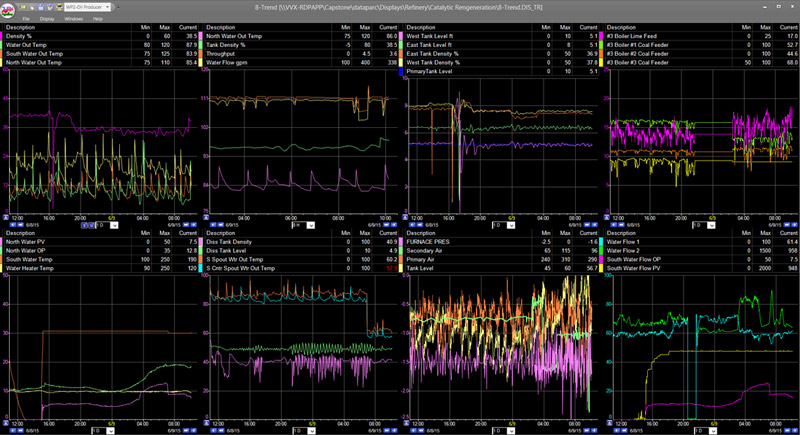
Task: Click the dataPARC trend application logo button
Action: (x=8, y=10)
